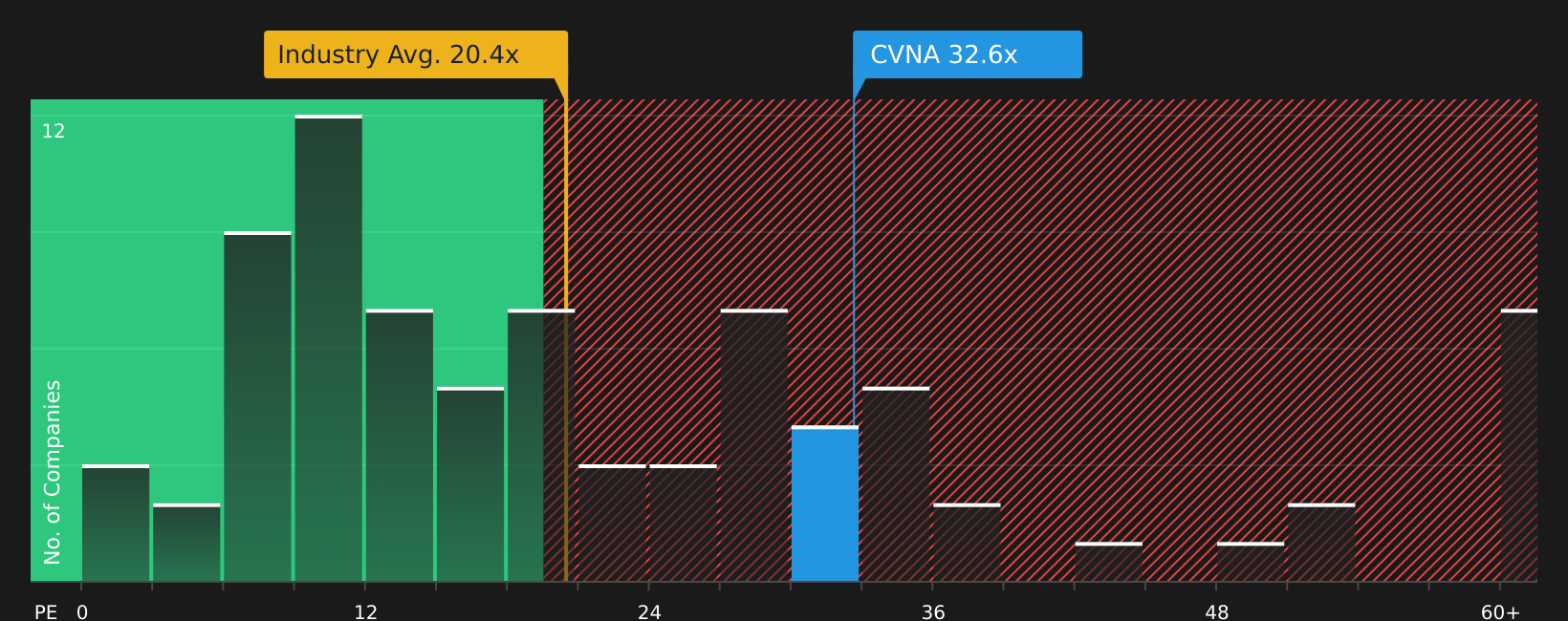The width and height of the screenshot is (1568, 621).
Task: Click the CVNA 32.6x label
Action: [x=968, y=54]
